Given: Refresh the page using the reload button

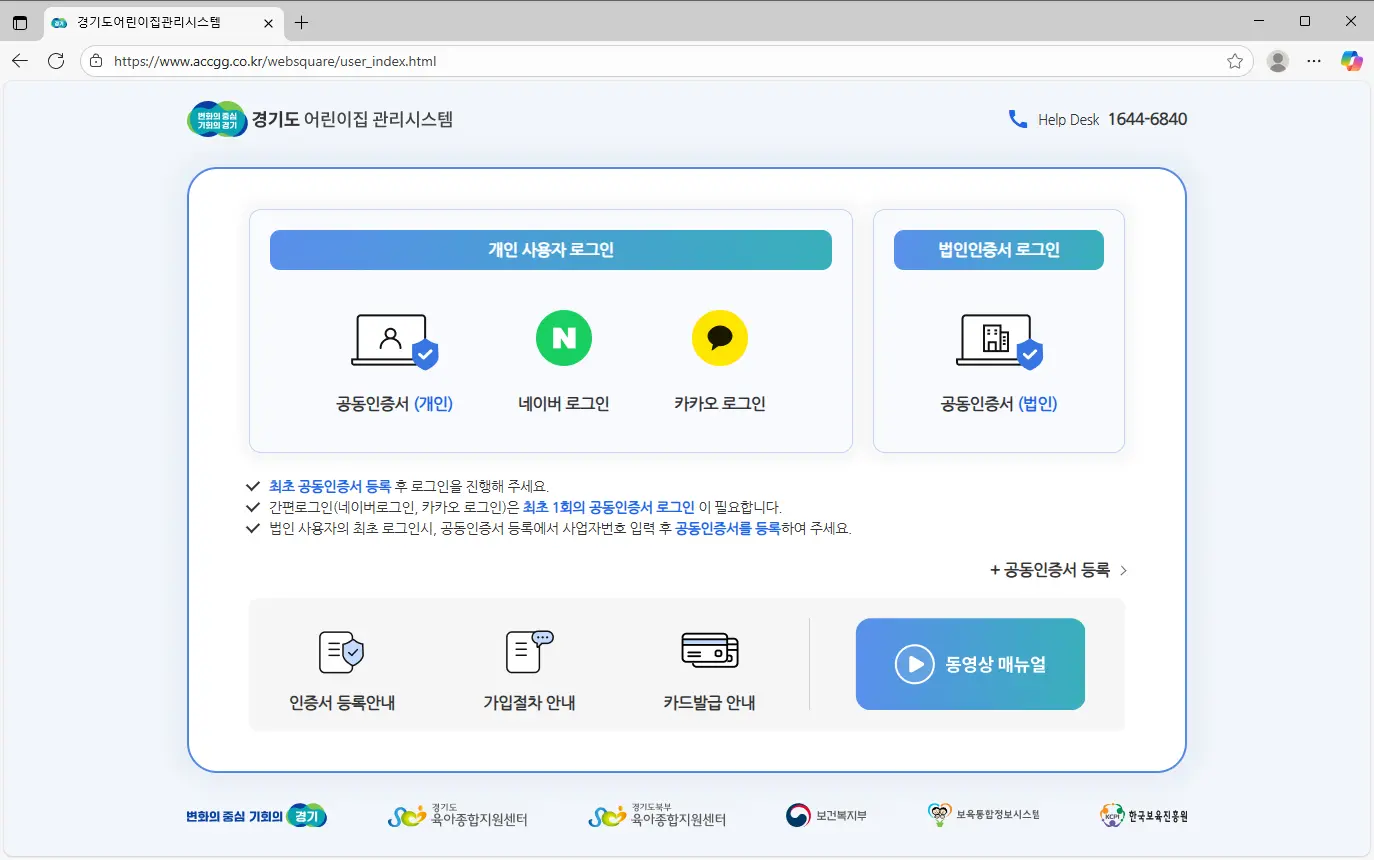Looking at the screenshot, I should [56, 61].
